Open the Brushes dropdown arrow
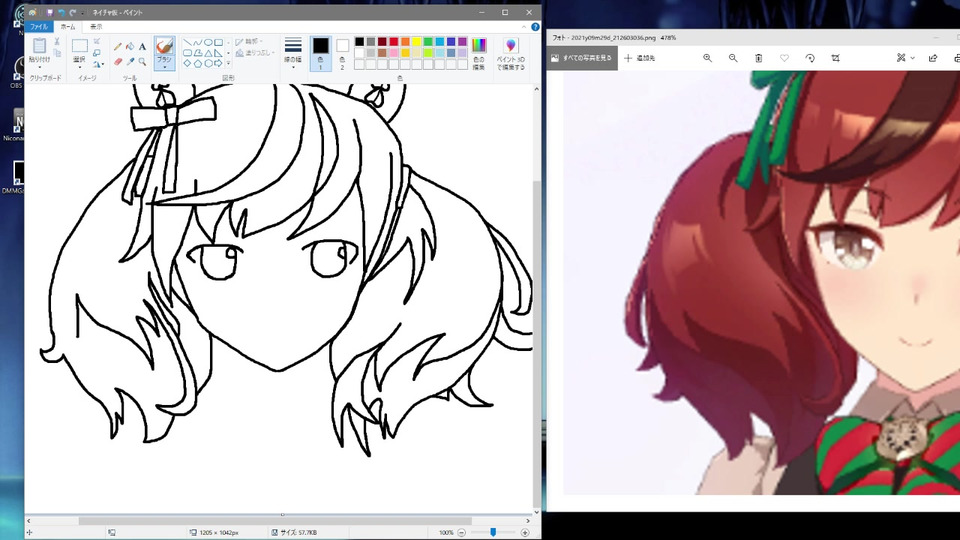The width and height of the screenshot is (960, 540). (x=165, y=67)
